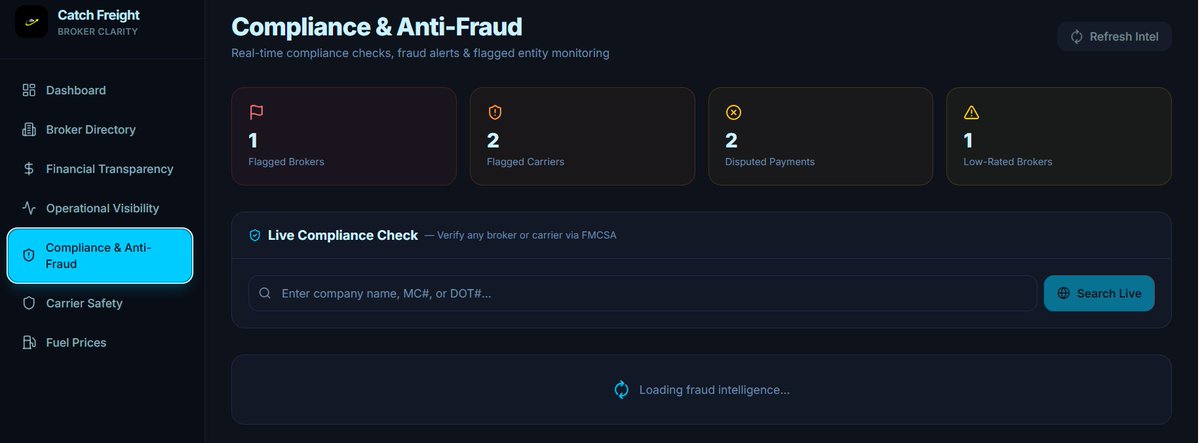Click the warning triangle on Low-Rated Brokers
The height and width of the screenshot is (443, 1200).
pos(971,112)
